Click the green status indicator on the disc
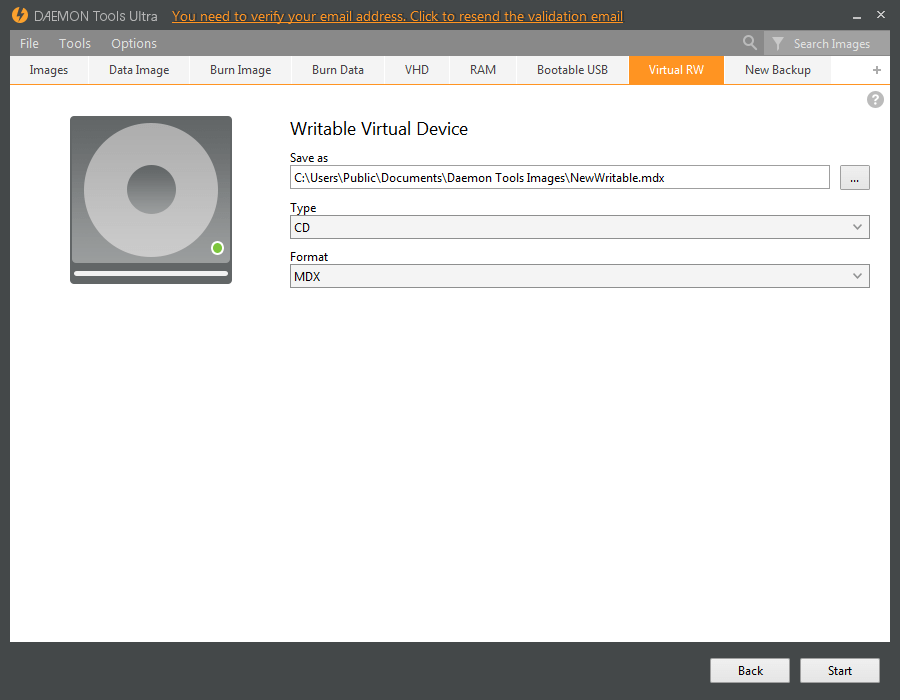Image resolution: width=900 pixels, height=700 pixels. [217, 248]
